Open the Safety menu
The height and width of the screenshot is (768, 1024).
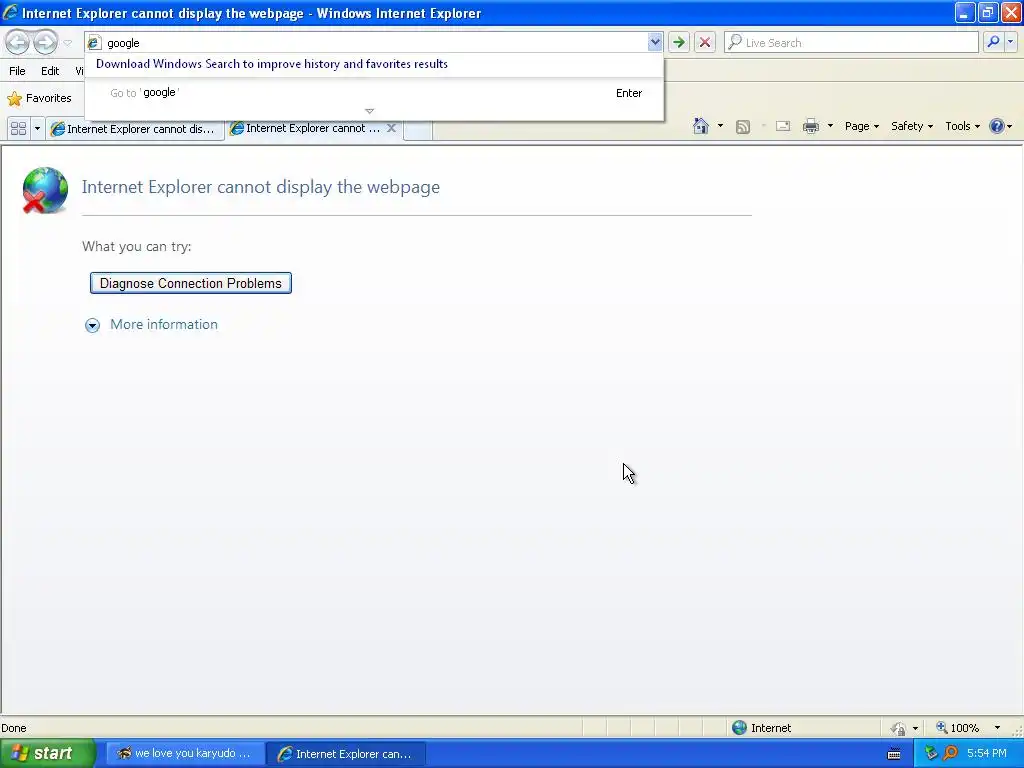click(912, 126)
